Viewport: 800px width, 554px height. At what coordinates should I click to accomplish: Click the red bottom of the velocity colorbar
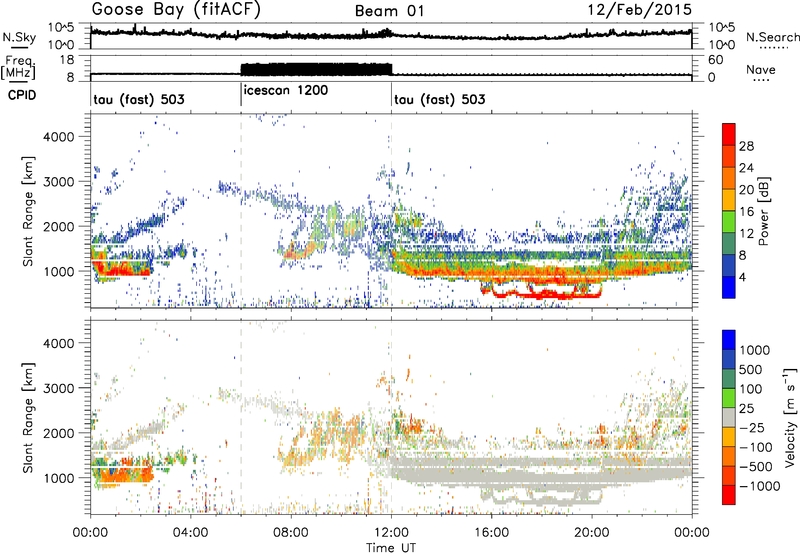click(729, 495)
